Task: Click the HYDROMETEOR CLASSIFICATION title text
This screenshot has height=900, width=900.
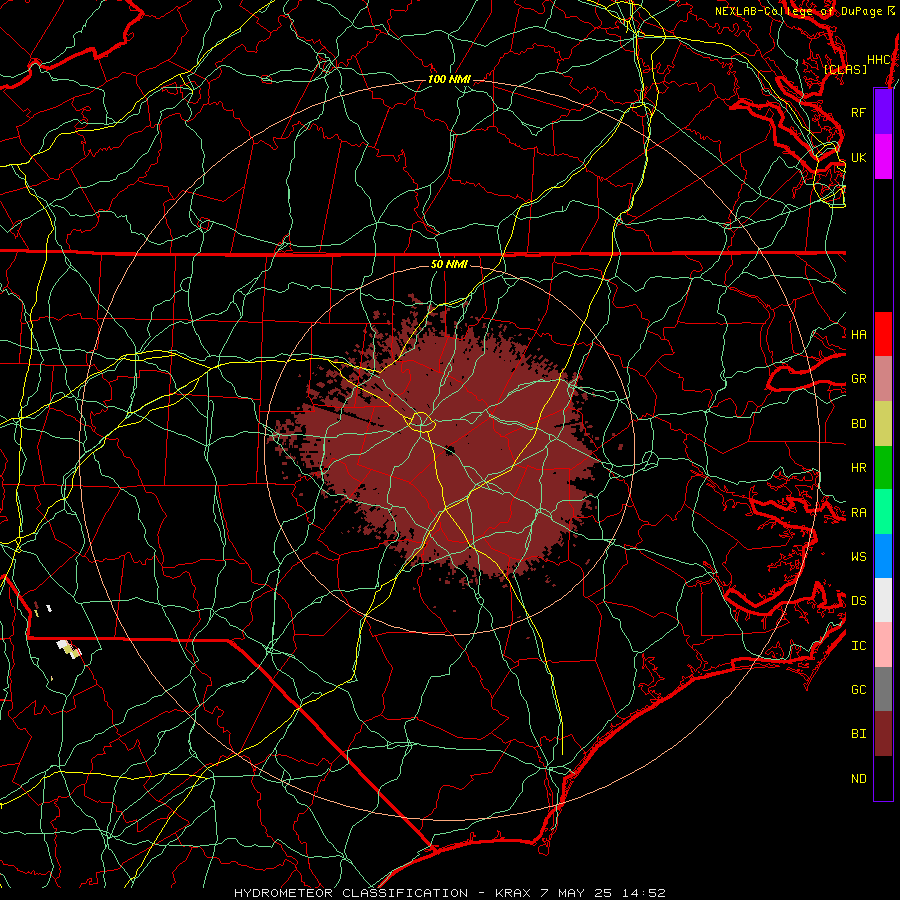Action: [x=351, y=893]
